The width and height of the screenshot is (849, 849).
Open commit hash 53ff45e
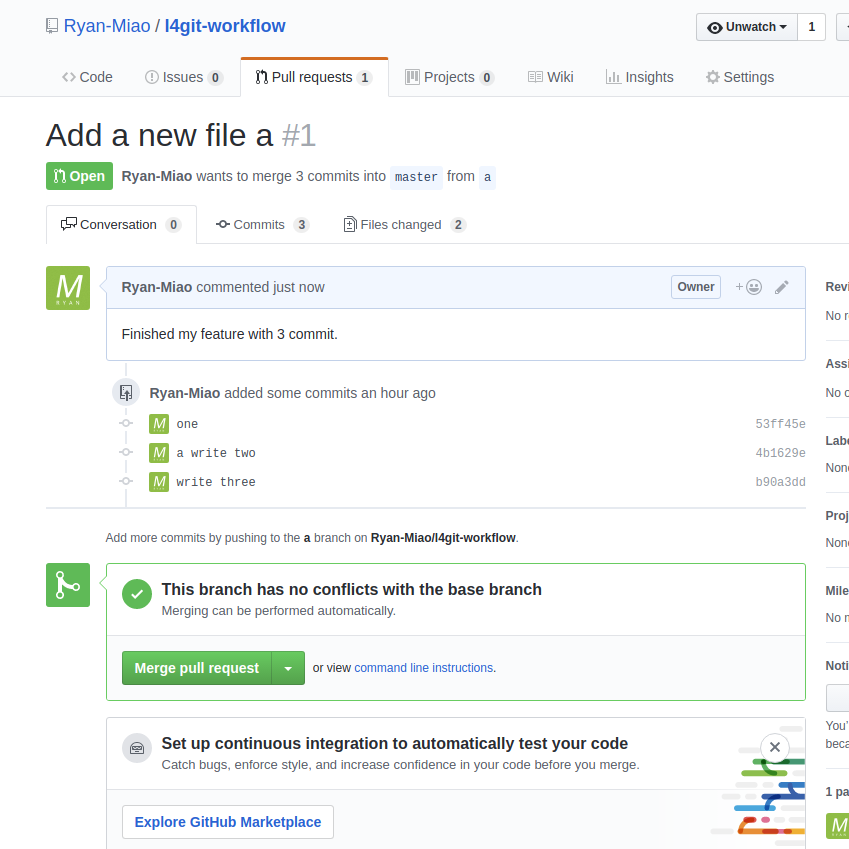[x=780, y=424]
